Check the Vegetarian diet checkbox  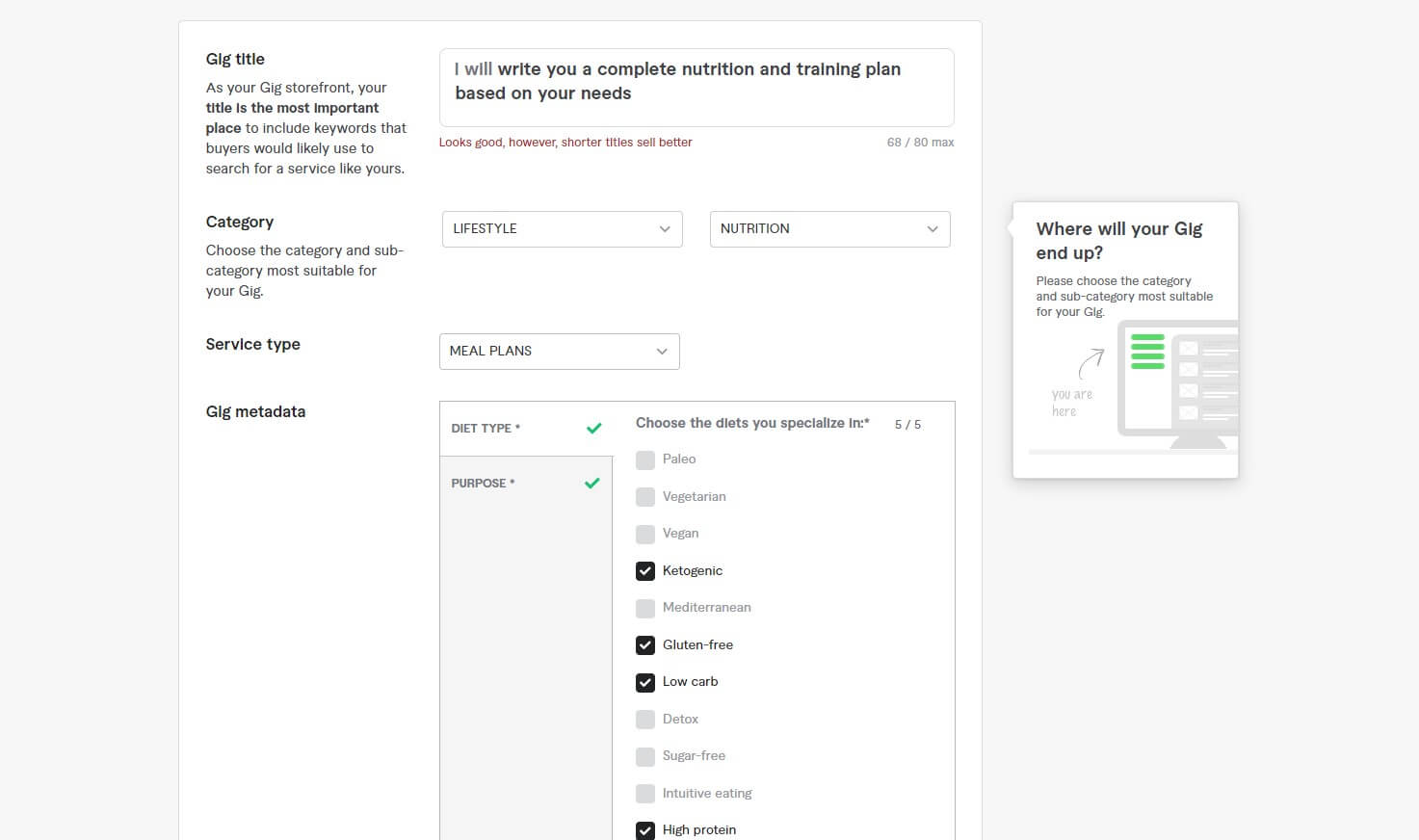(645, 497)
